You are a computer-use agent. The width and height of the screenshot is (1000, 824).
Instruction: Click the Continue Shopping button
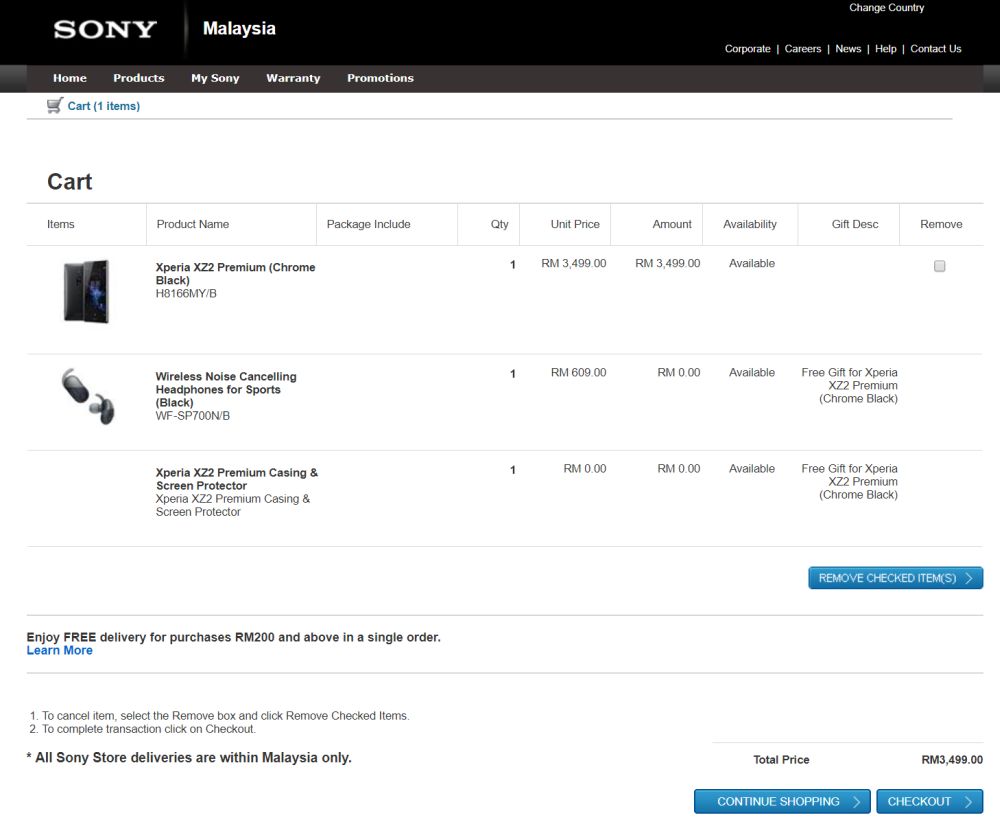pyautogui.click(x=782, y=801)
